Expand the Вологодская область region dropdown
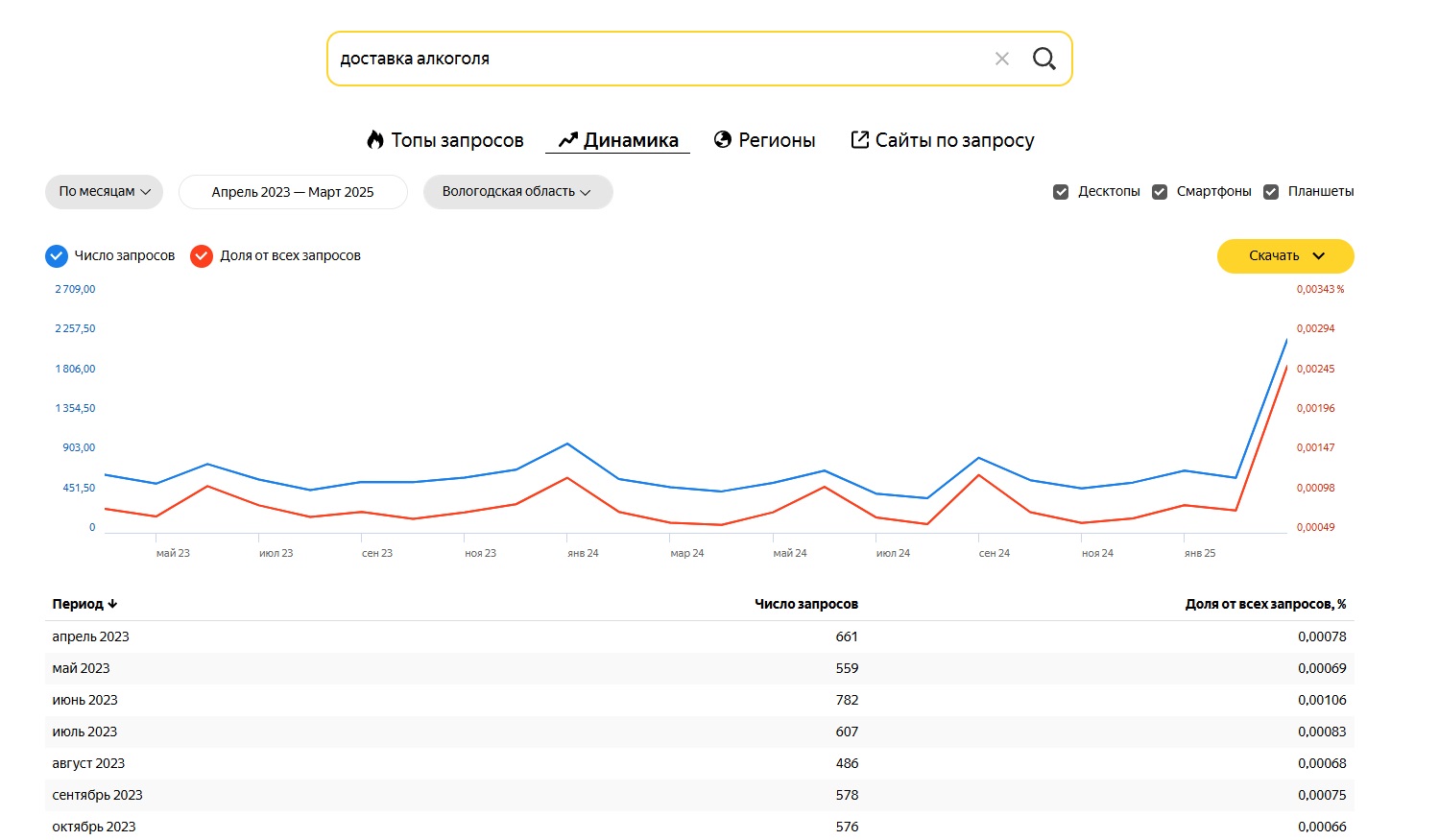 tap(517, 192)
